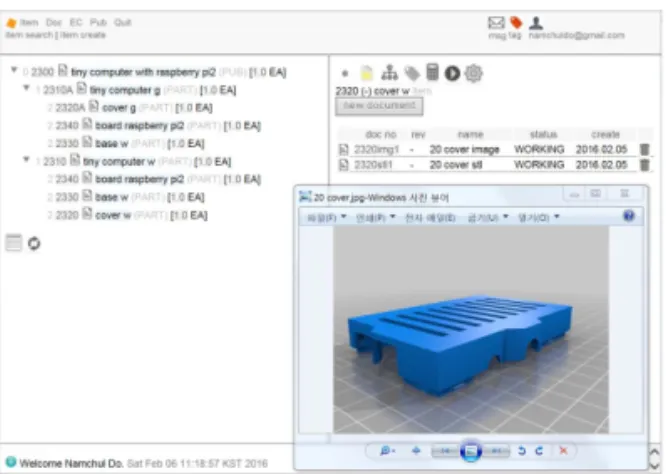Click the orange home icon beside Item
This screenshot has height=474, width=666.
tap(11, 23)
